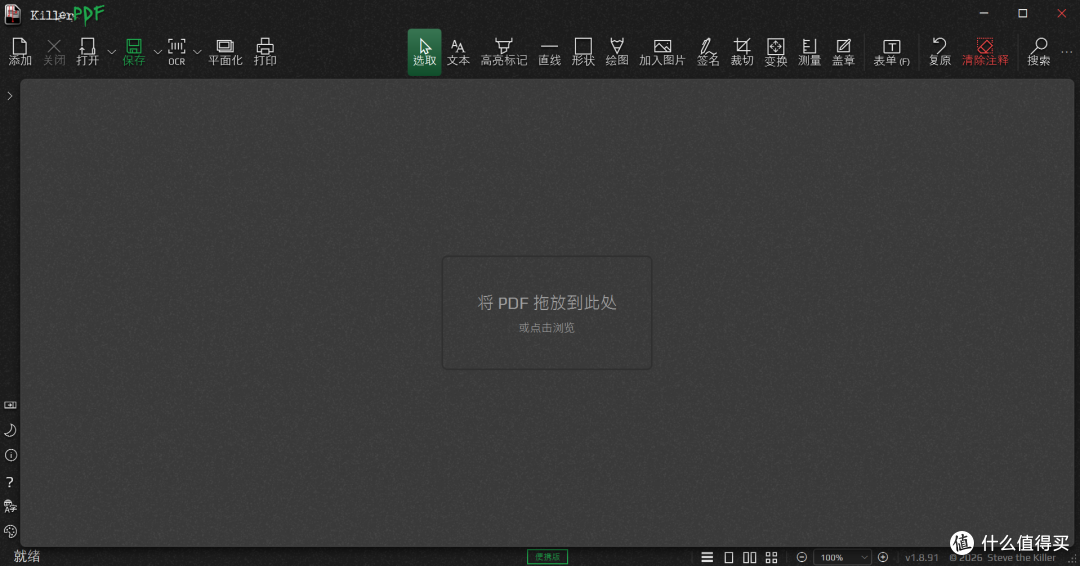Click the 就绪 status text
Viewport: 1080px width, 566px height.
pyautogui.click(x=27, y=556)
